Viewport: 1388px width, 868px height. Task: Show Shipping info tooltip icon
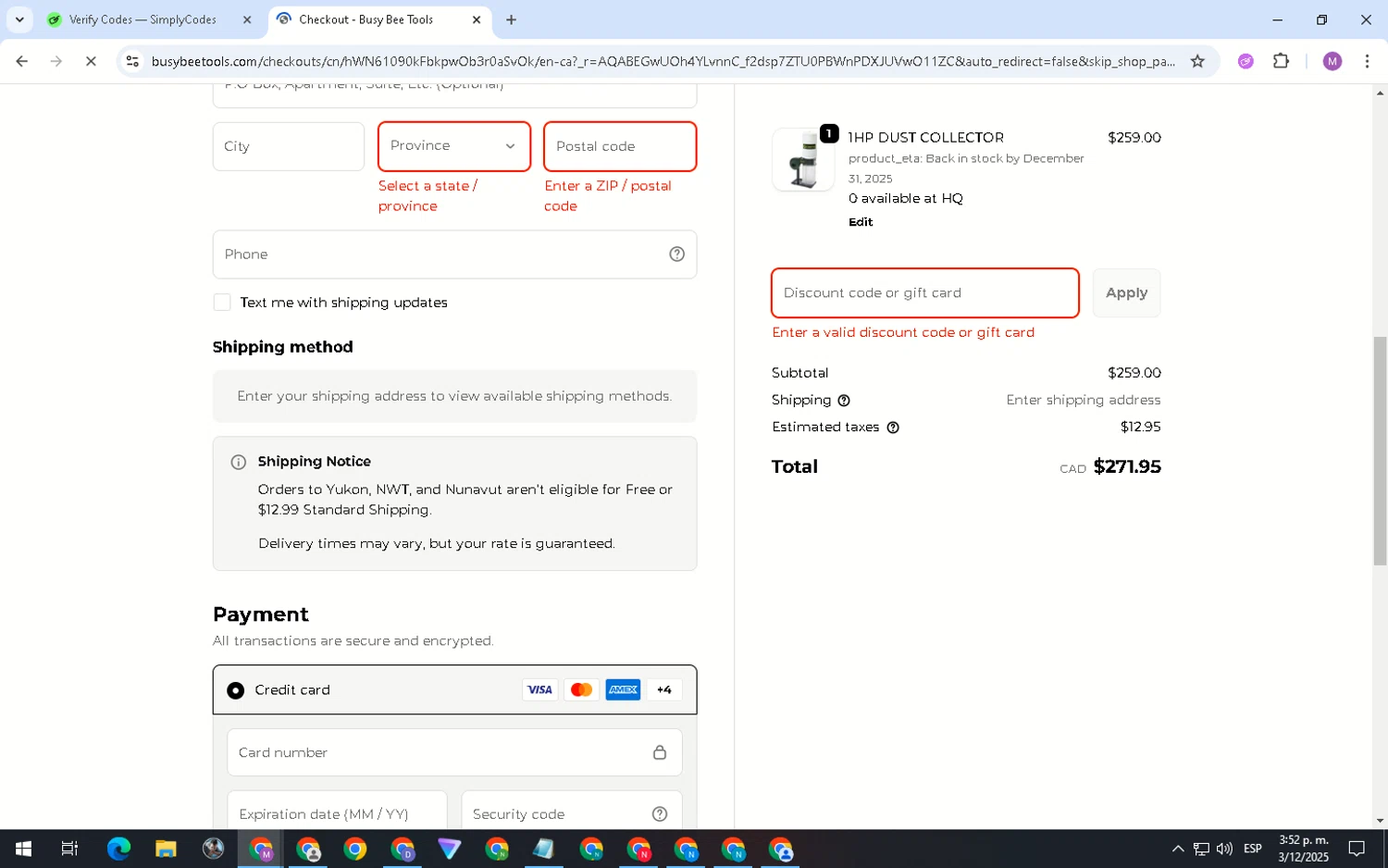tap(844, 401)
